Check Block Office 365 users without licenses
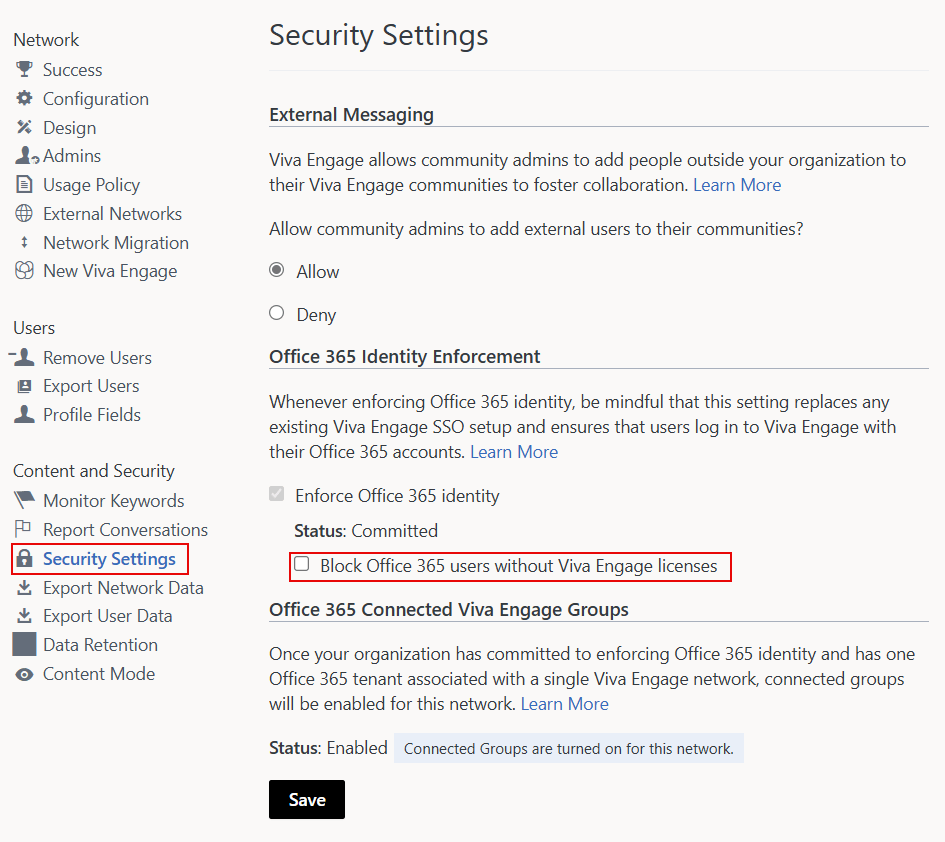Viewport: 945px width, 842px height. [301, 565]
